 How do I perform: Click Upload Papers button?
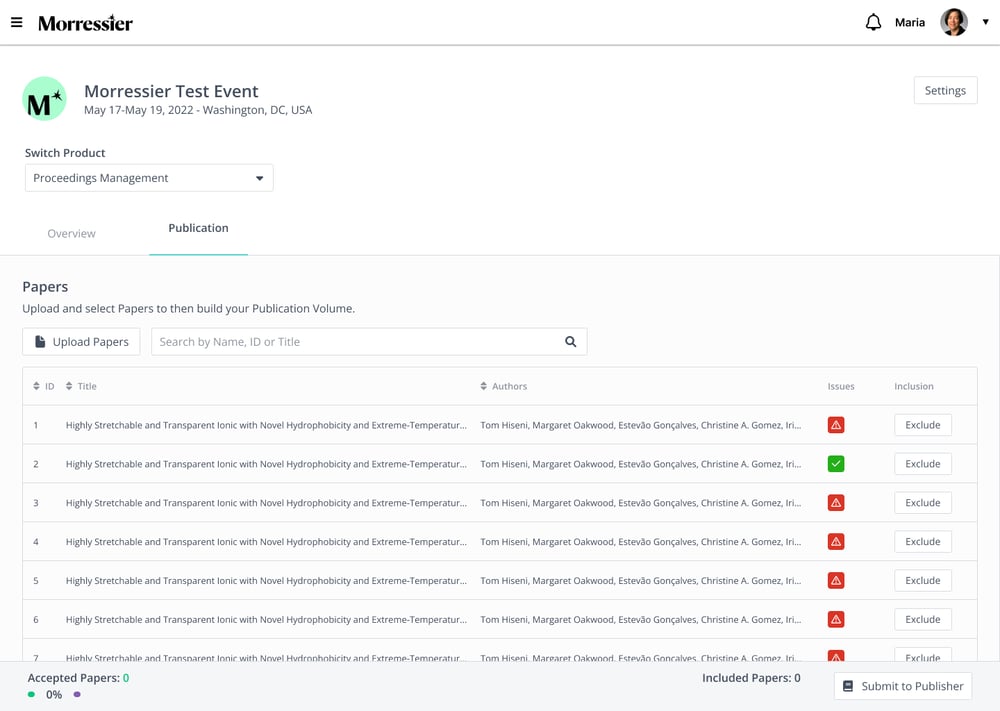point(81,342)
